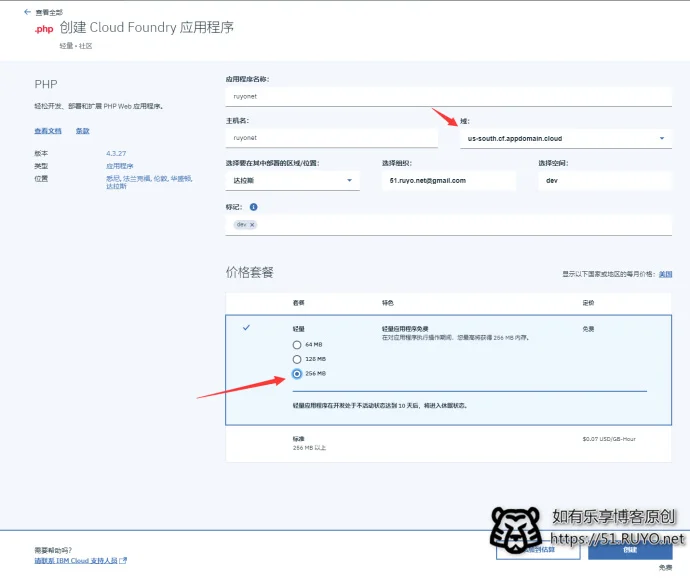Open the 查看文档 documentation link
Screen dimensions: 690x578
pos(48,131)
